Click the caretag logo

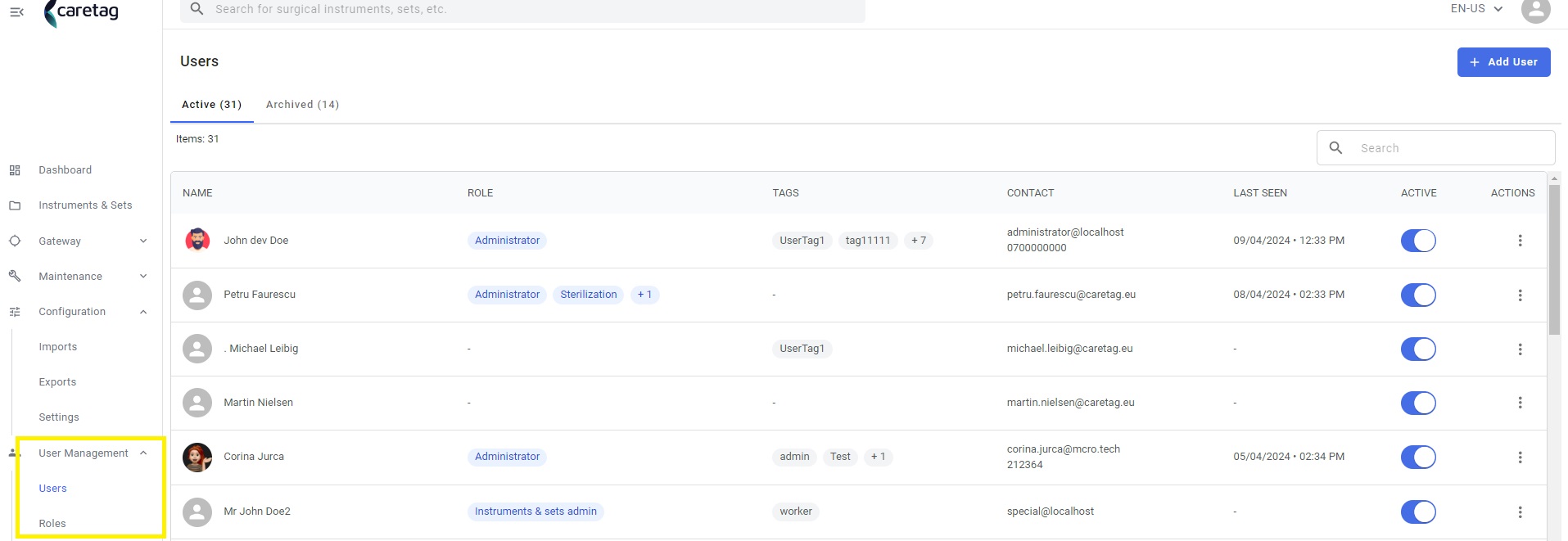(82, 12)
